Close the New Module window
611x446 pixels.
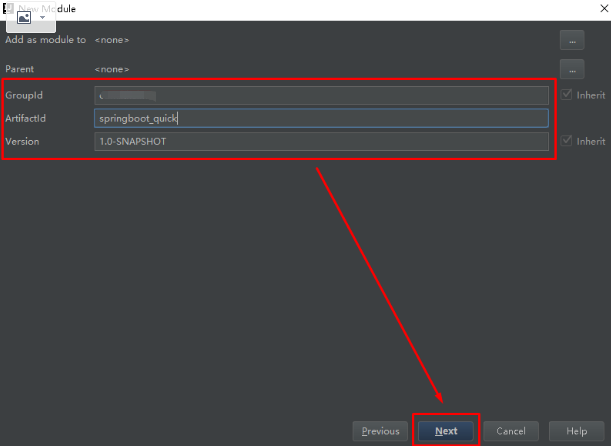pyautogui.click(x=604, y=9)
